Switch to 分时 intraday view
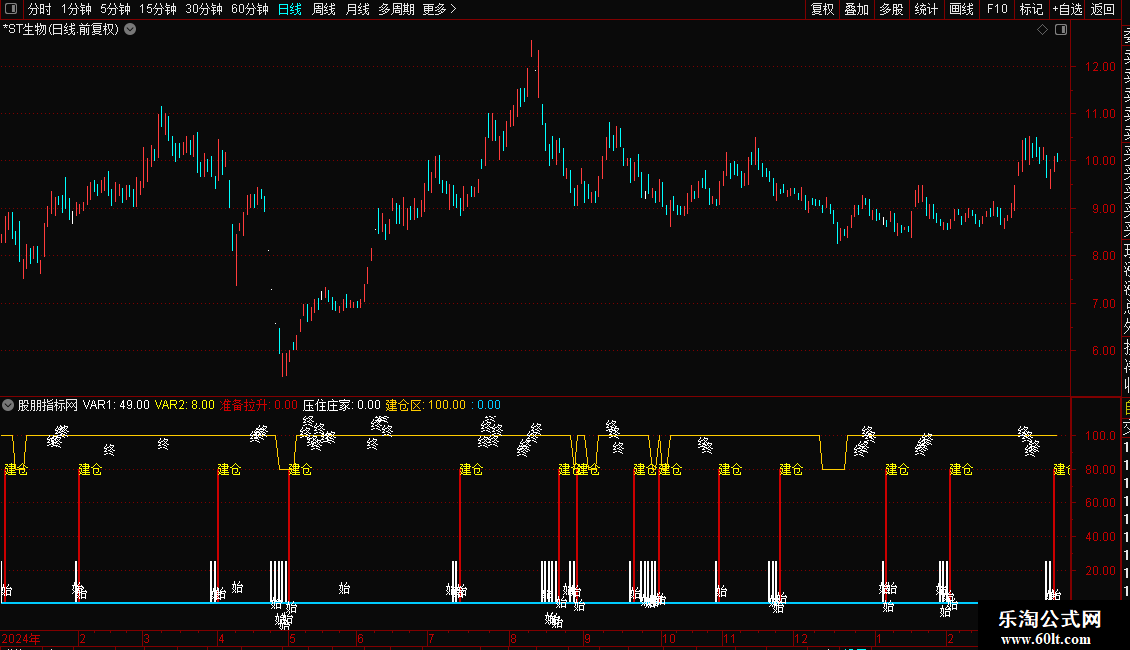This screenshot has height=650, width=1130. (x=40, y=9)
